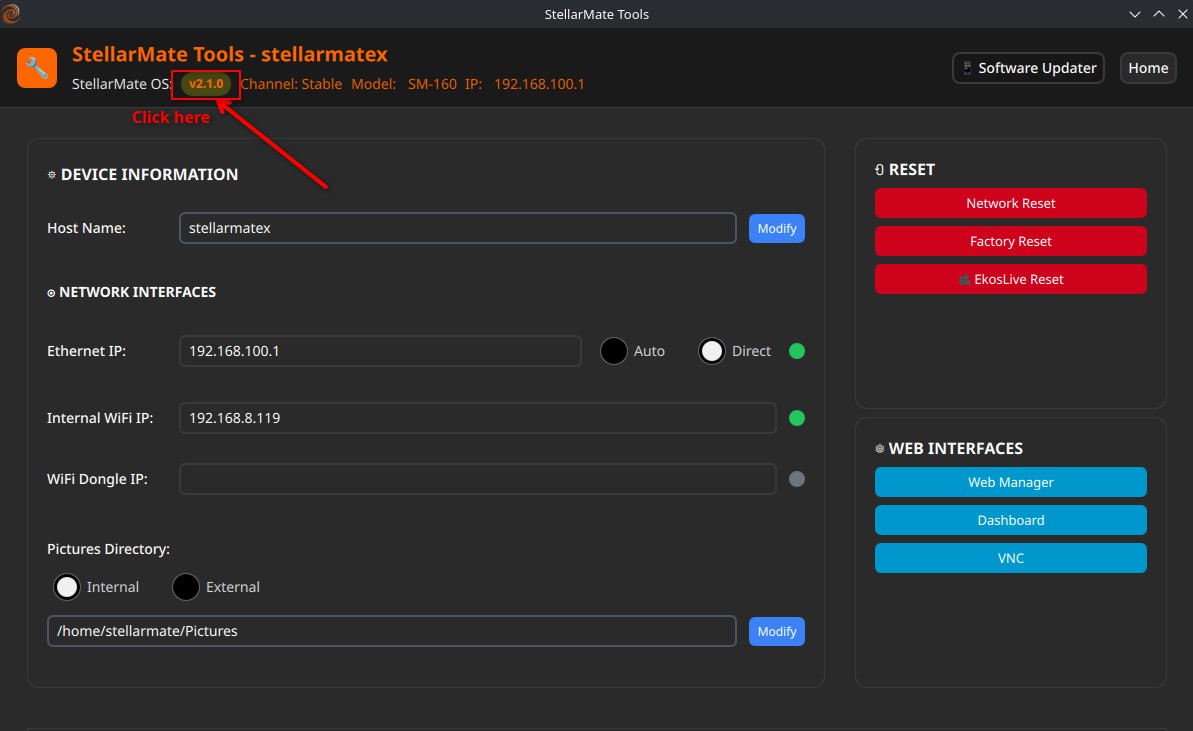This screenshot has height=731, width=1193.
Task: Click the 'SM-160' model value
Action: (432, 84)
